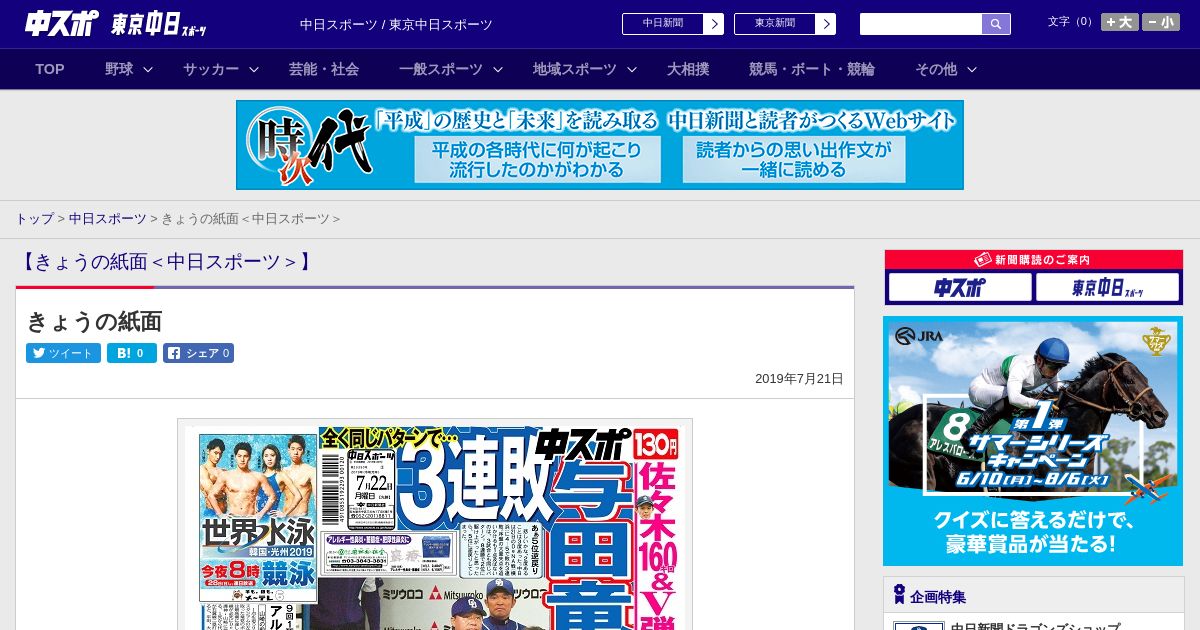This screenshot has height=630, width=1200.
Task: Click 東京中日スポーツ subscription guide button
Action: [x=1108, y=288]
